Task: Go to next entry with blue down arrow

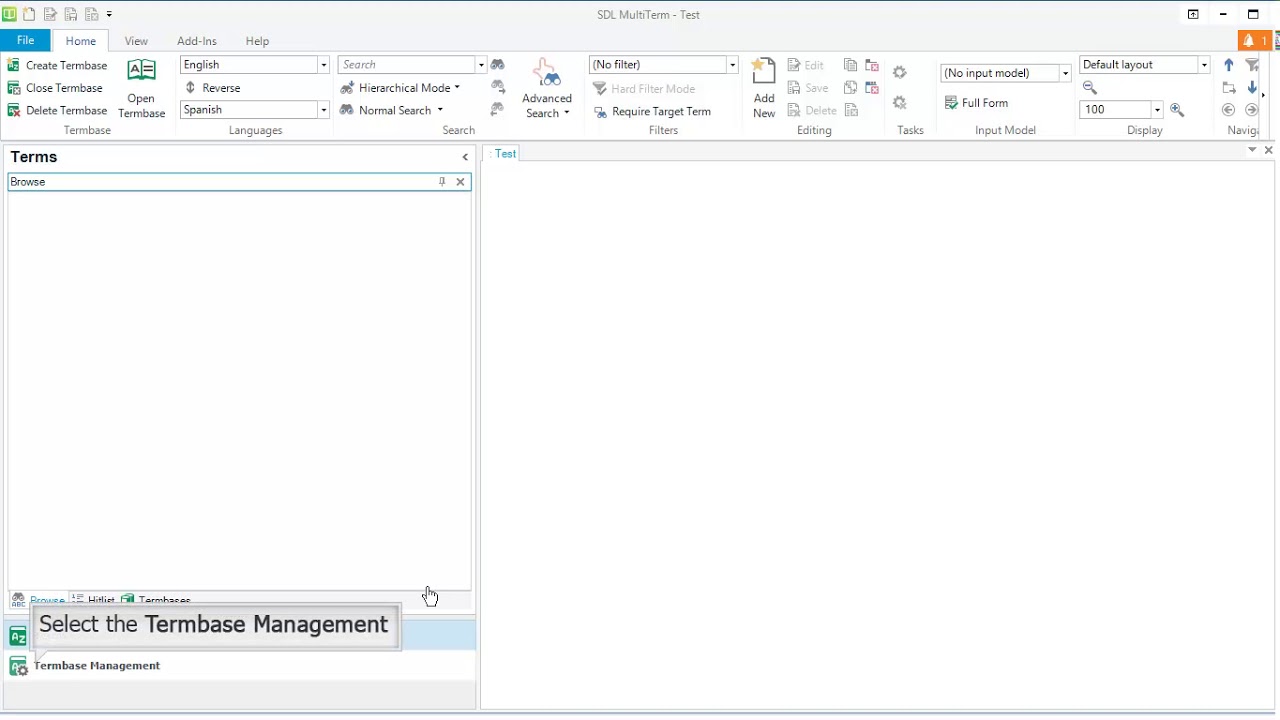Action: tap(1251, 88)
